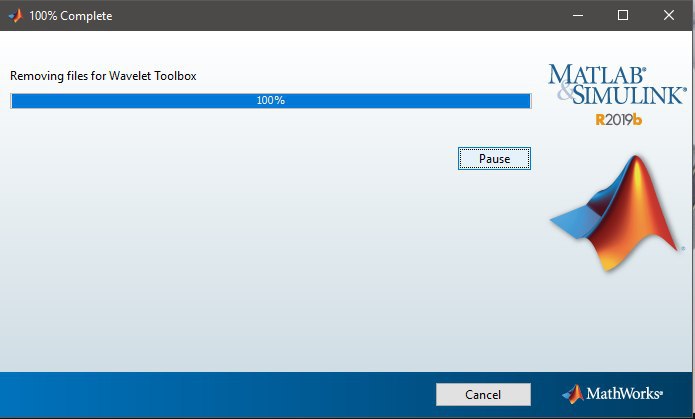Click the 100% progress bar
695x419 pixels.
click(x=271, y=101)
